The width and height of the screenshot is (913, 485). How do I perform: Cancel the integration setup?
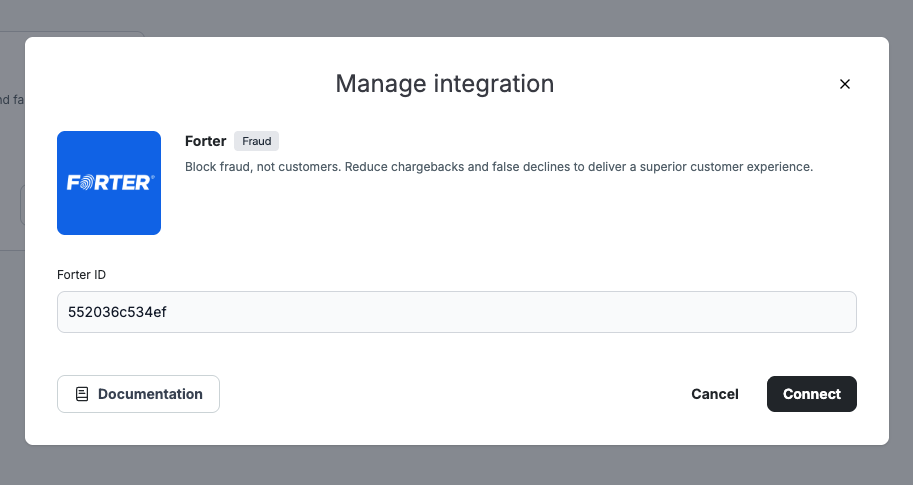pyautogui.click(x=714, y=394)
